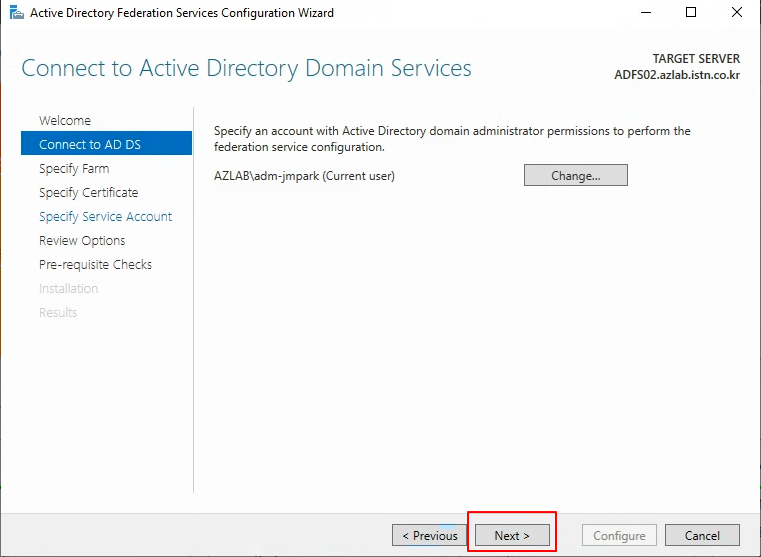The width and height of the screenshot is (761, 557).
Task: Click the AD FS wizard title bar icon
Action: 17,13
